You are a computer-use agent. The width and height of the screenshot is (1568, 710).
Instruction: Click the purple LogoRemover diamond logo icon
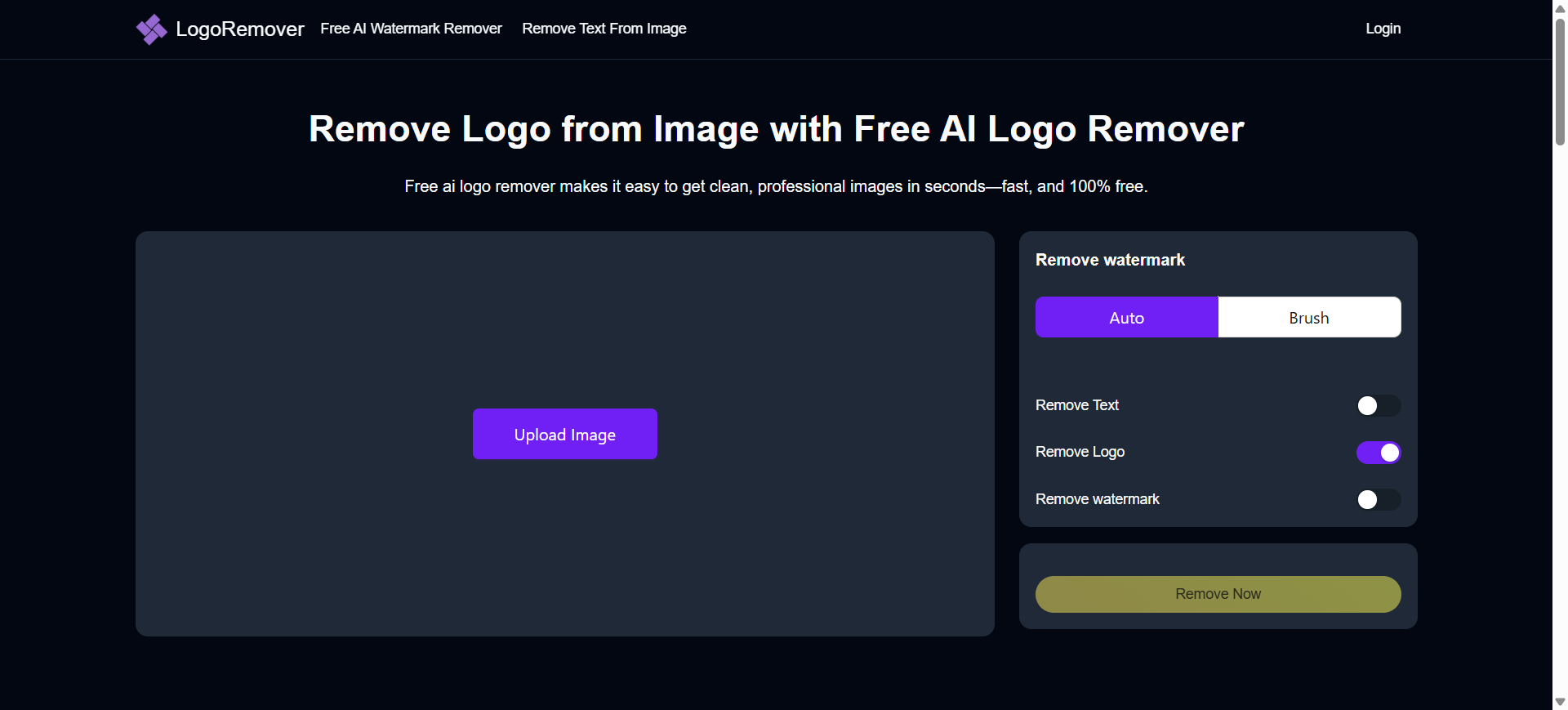coord(151,29)
